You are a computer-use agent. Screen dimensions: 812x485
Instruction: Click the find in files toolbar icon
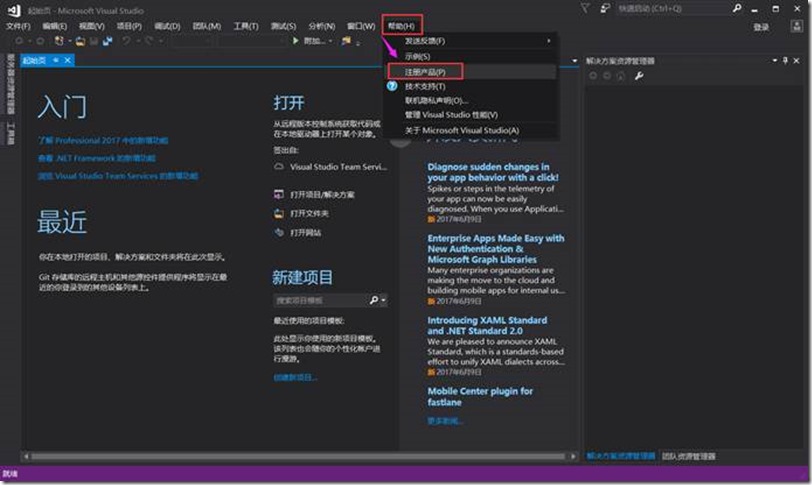pos(346,40)
